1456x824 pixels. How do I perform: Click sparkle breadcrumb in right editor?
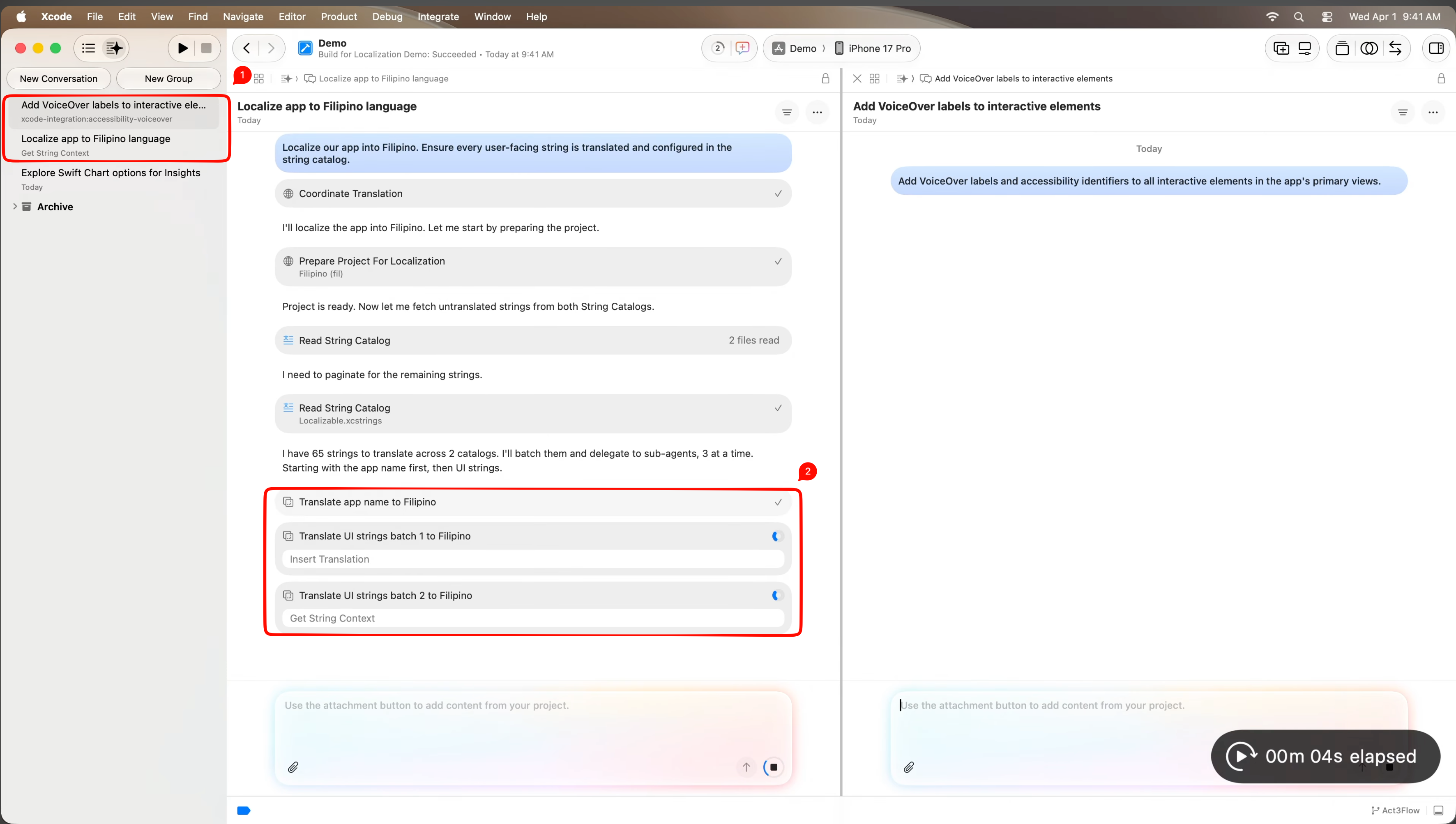(x=902, y=79)
